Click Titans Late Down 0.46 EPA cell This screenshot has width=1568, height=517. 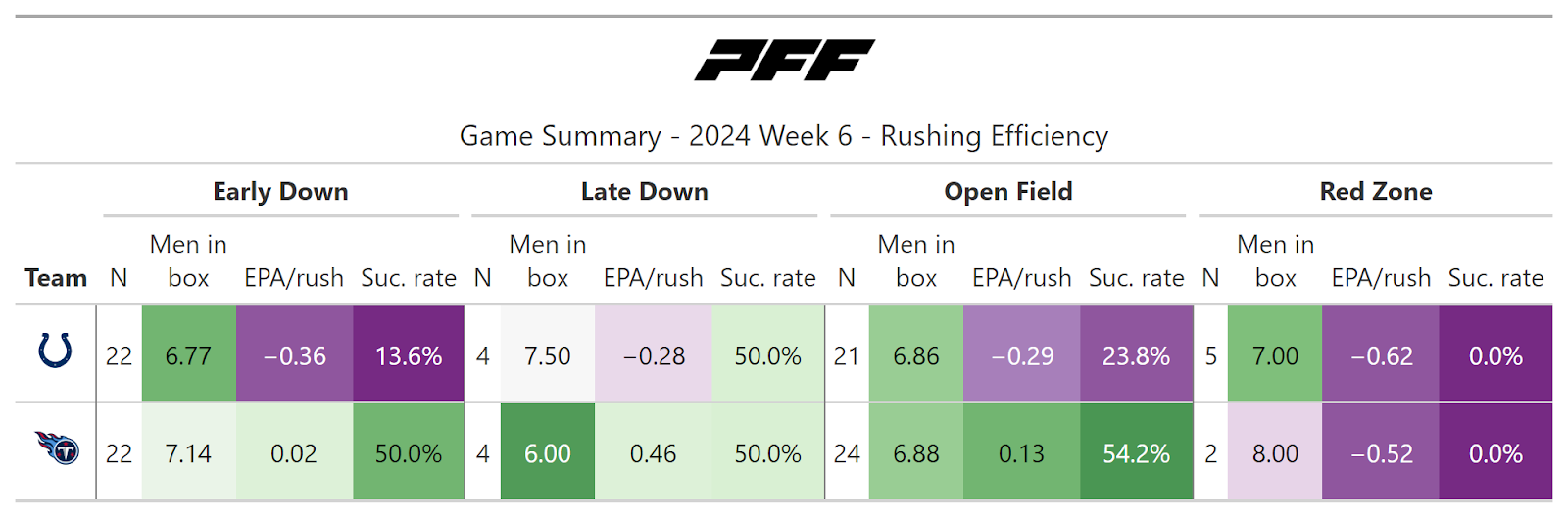(x=653, y=453)
